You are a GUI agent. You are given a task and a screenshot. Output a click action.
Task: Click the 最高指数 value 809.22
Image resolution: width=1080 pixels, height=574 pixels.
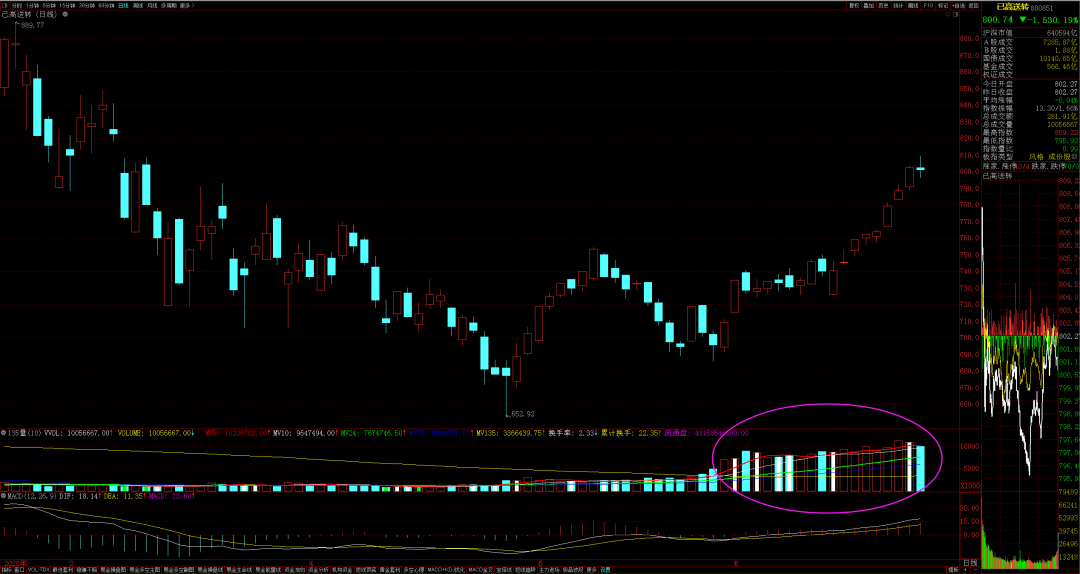coord(1066,132)
